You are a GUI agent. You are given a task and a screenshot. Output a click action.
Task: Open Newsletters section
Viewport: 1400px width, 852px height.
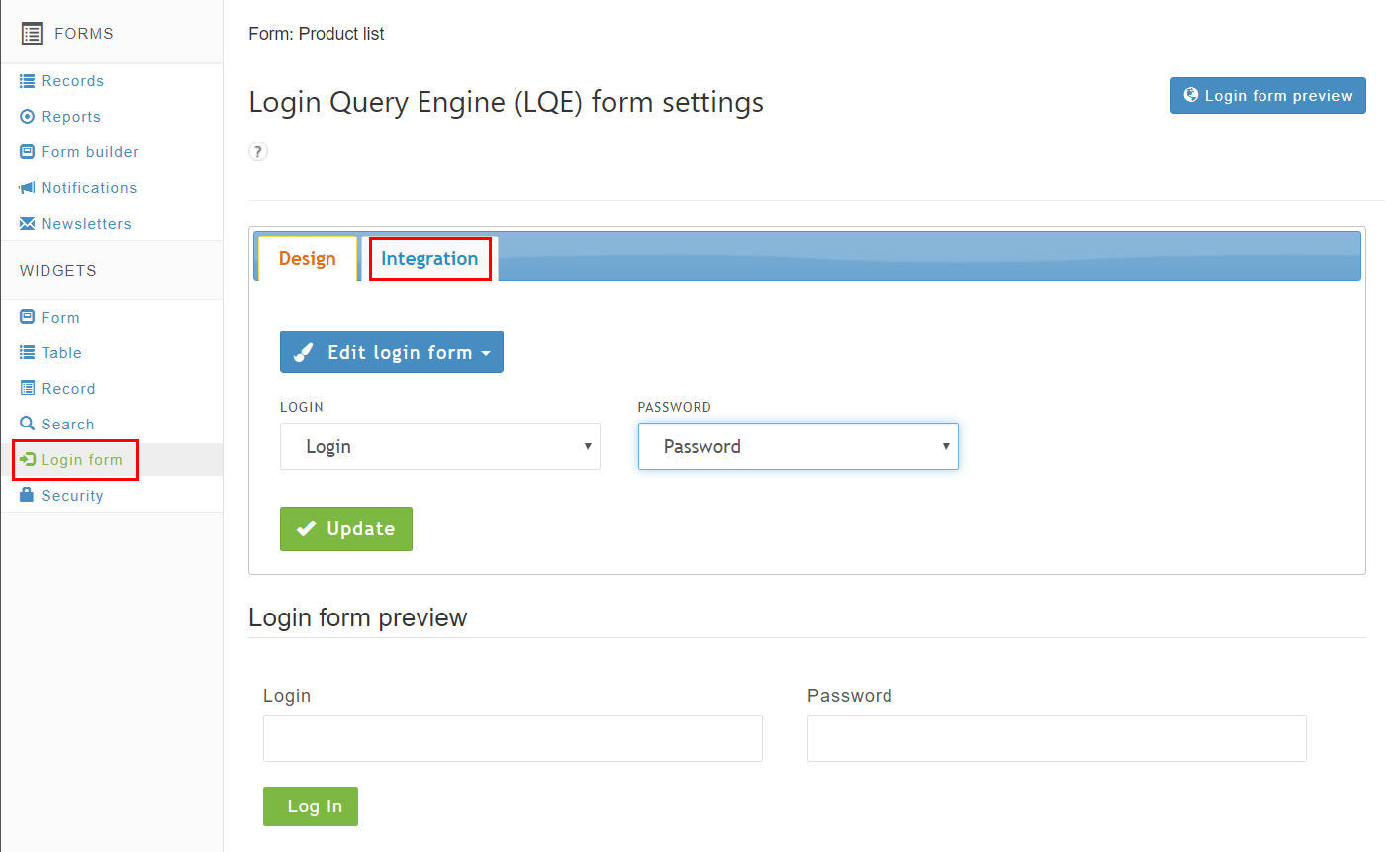coord(86,224)
